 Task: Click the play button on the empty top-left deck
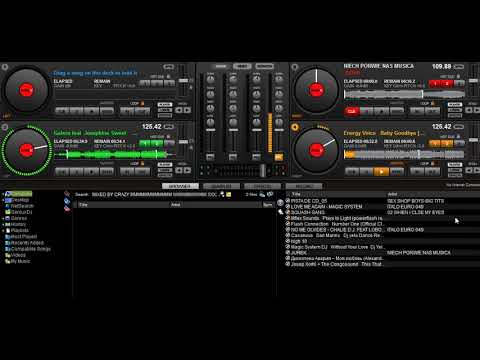coord(91,111)
